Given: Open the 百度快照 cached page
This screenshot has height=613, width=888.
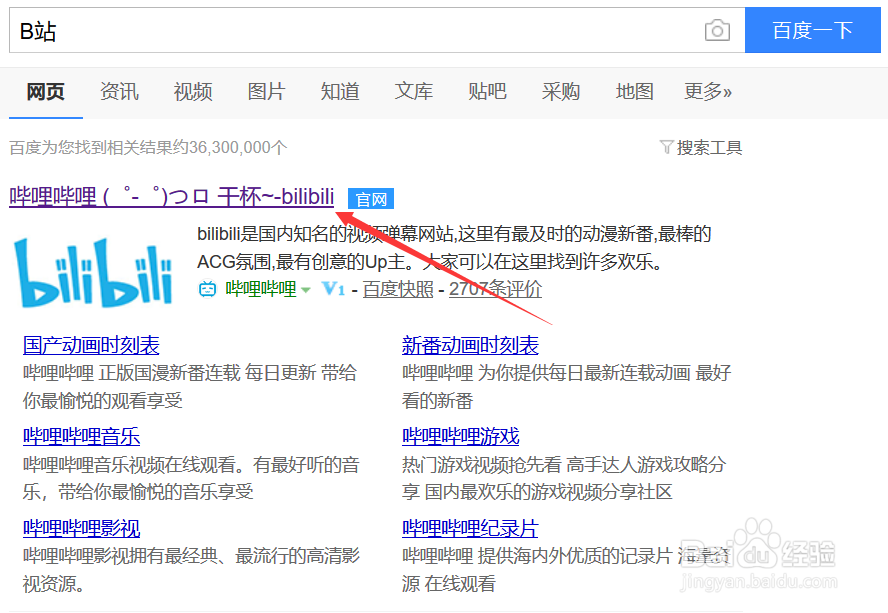Looking at the screenshot, I should tap(398, 289).
